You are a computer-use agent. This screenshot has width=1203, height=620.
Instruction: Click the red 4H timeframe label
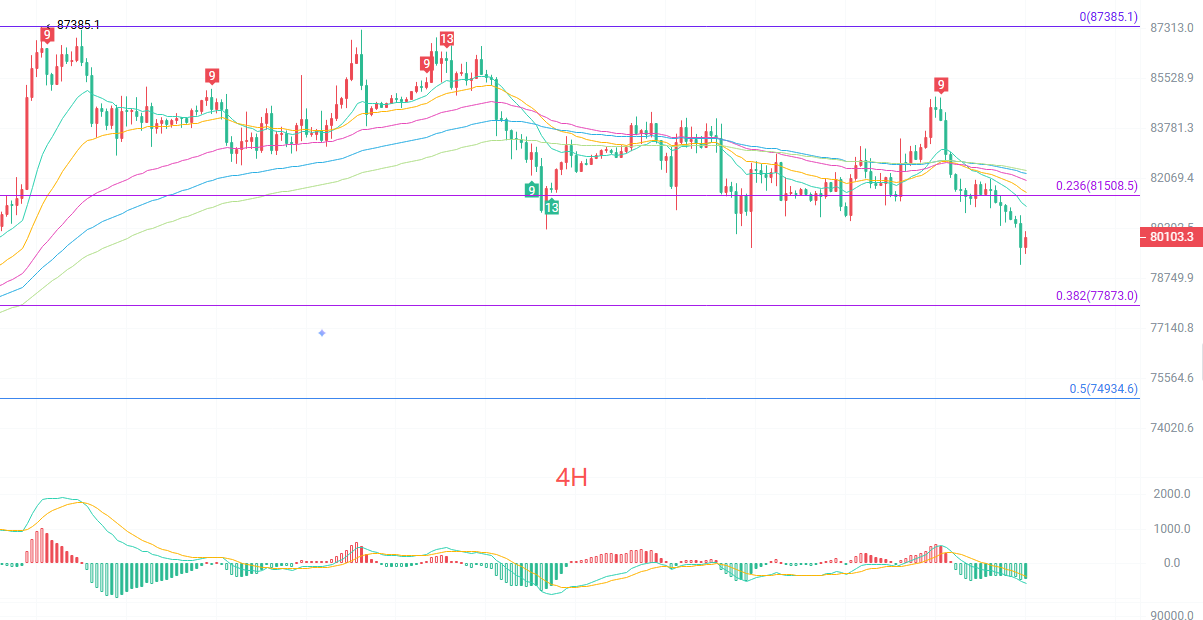point(572,478)
